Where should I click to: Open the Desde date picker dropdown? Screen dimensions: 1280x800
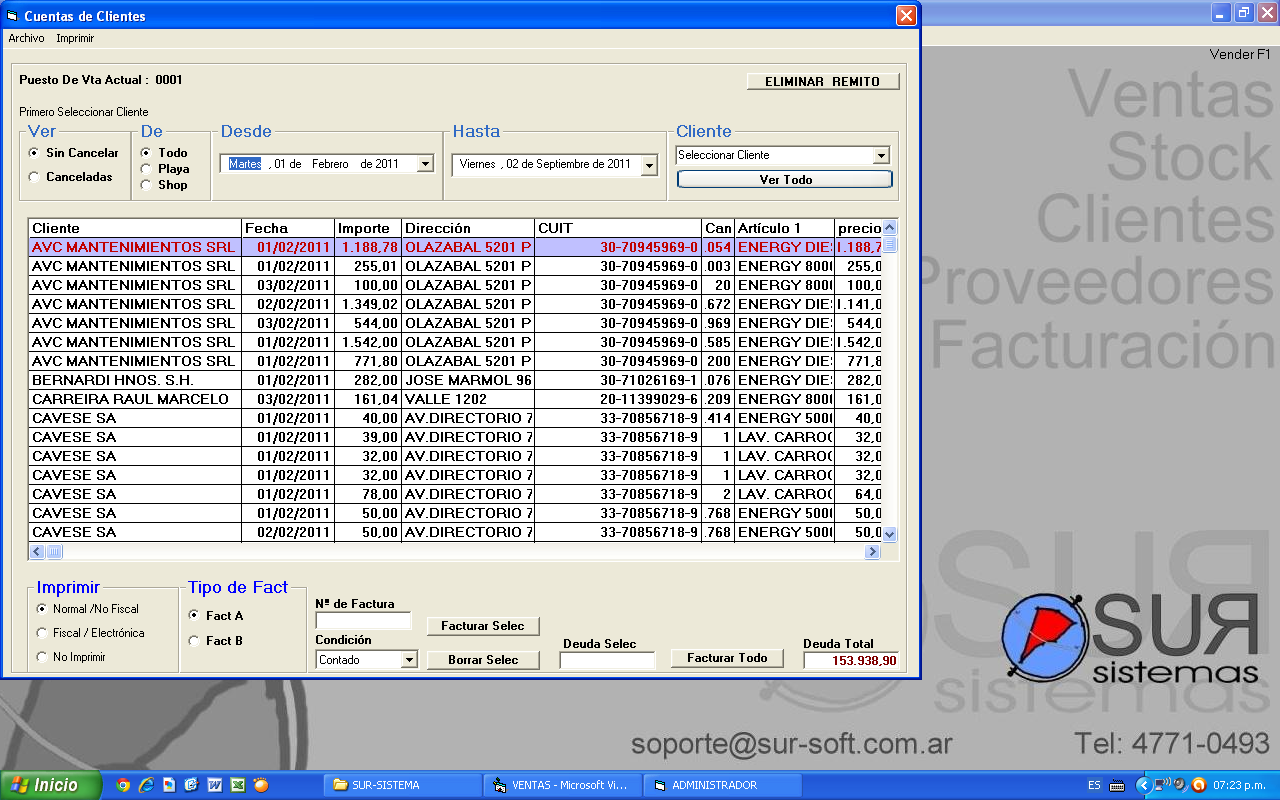[425, 164]
